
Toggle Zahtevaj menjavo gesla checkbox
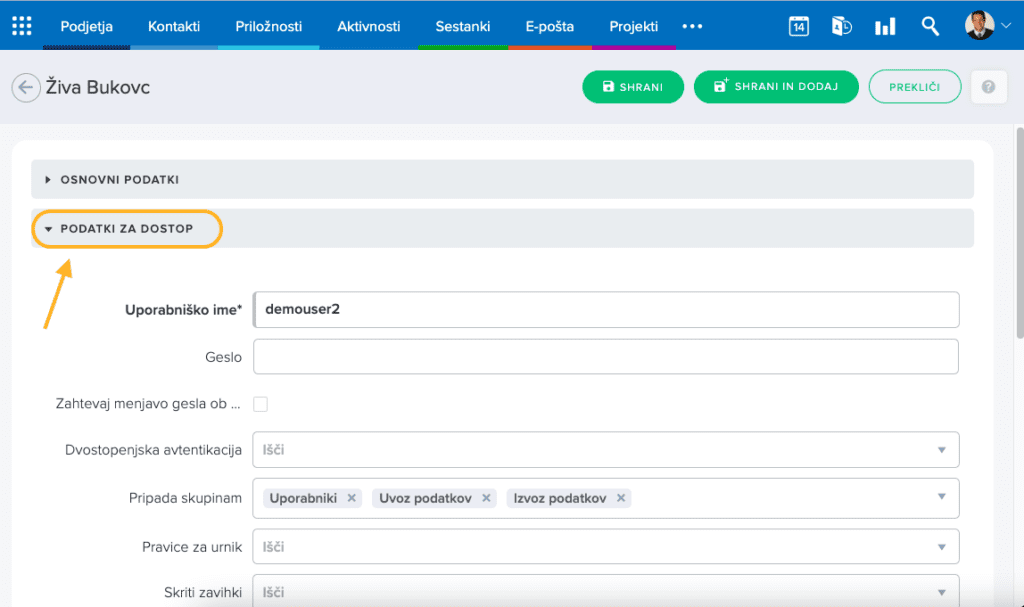[260, 404]
